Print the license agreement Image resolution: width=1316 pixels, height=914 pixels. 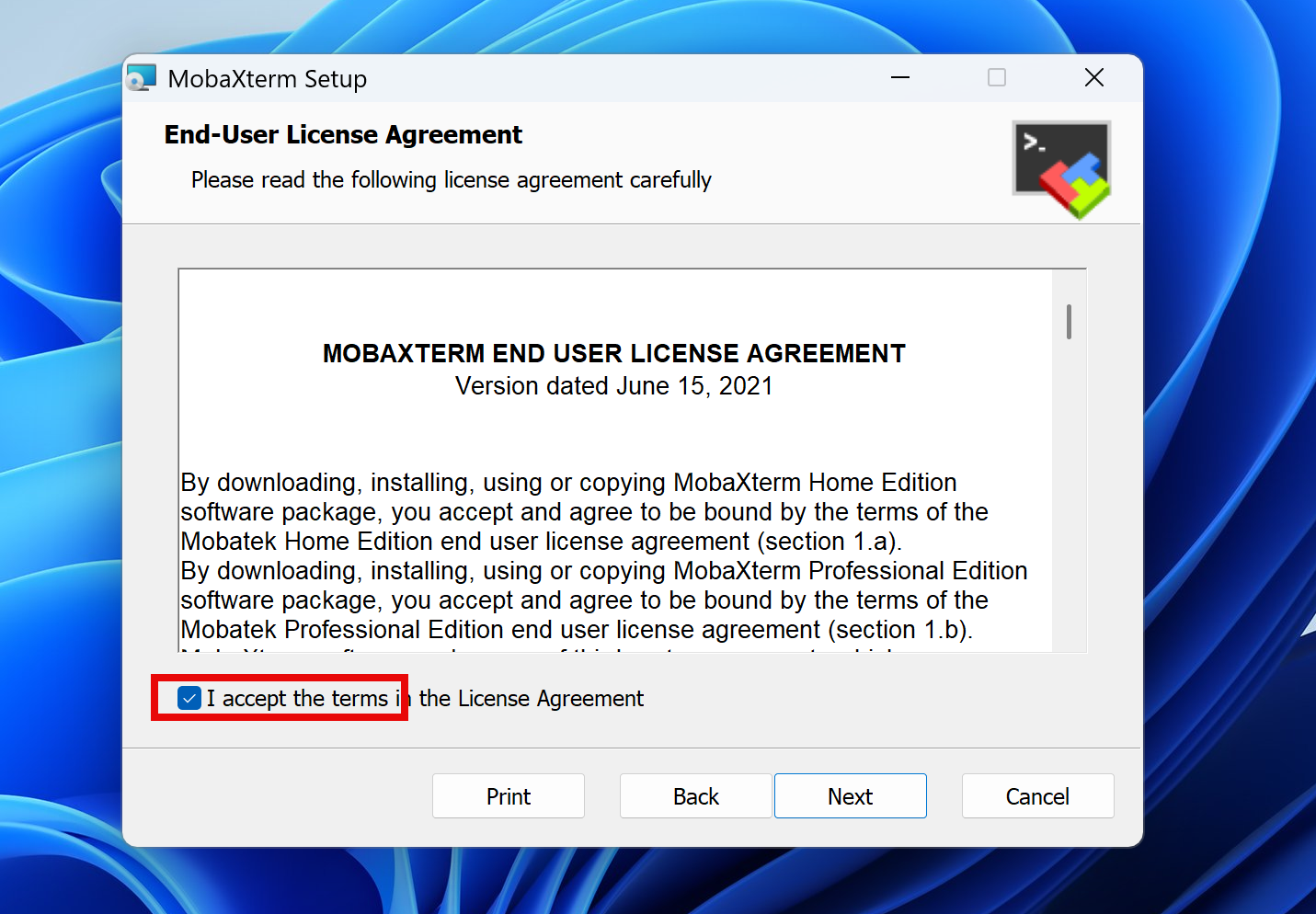pyautogui.click(x=508, y=796)
